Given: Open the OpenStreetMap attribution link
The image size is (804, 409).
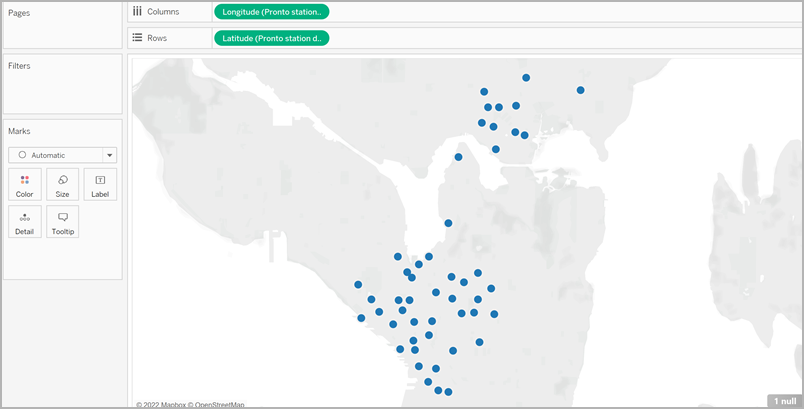Looking at the screenshot, I should pyautogui.click(x=219, y=404).
